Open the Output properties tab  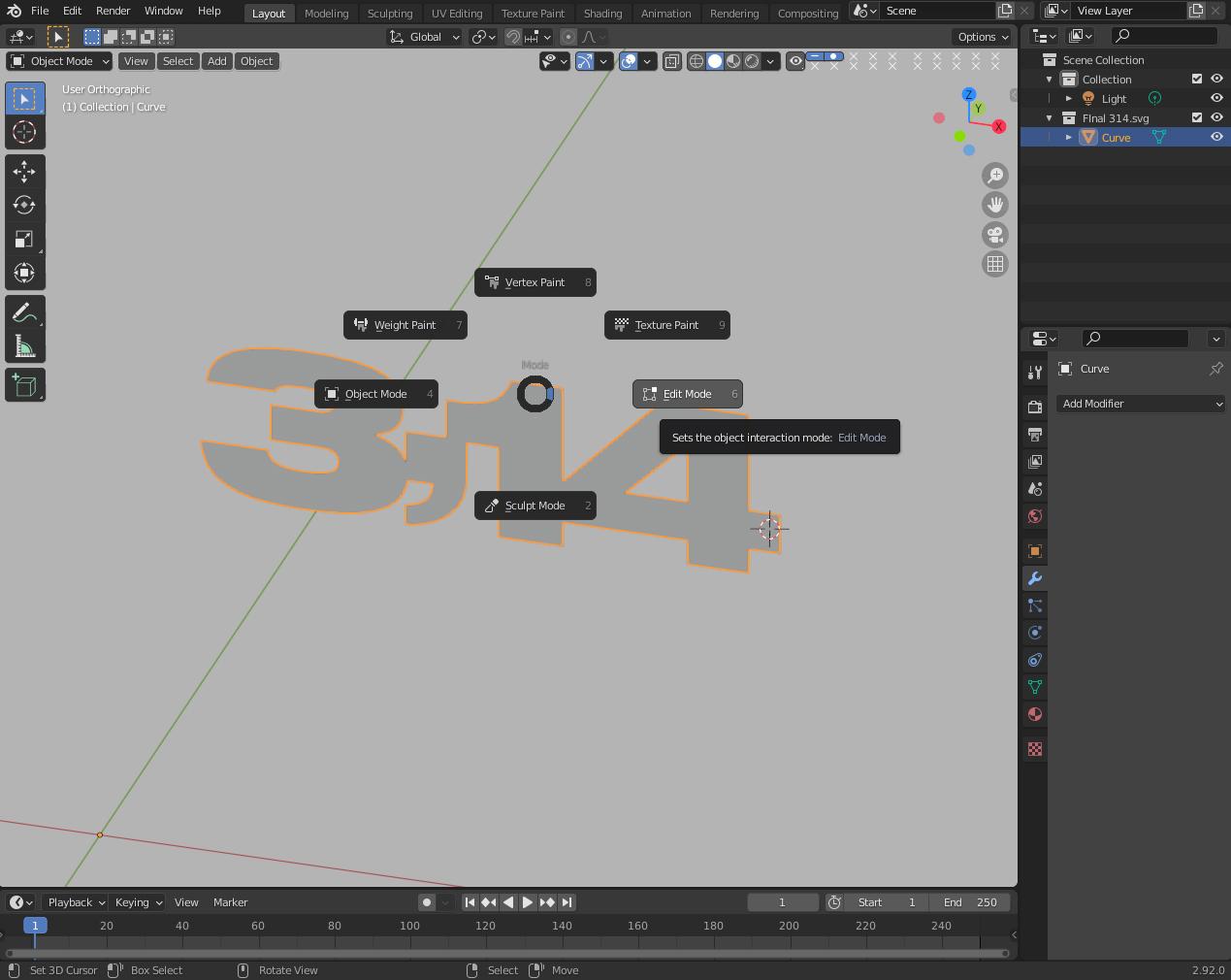(x=1035, y=434)
